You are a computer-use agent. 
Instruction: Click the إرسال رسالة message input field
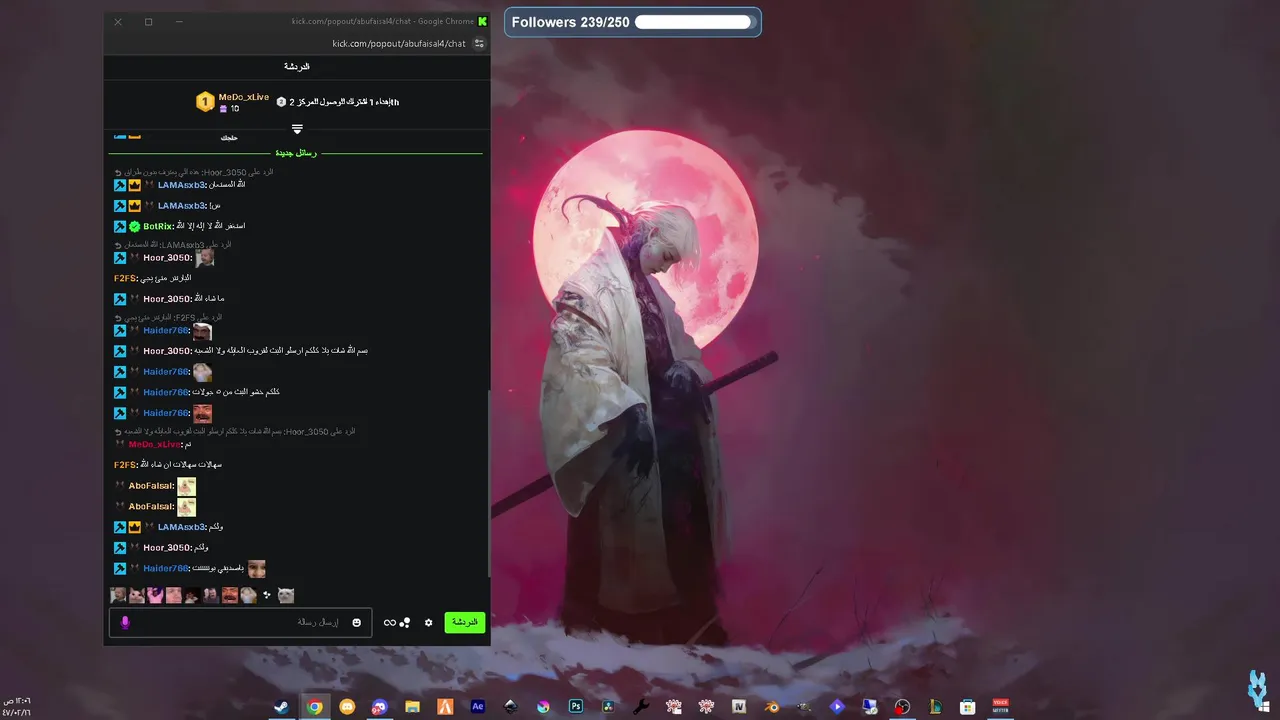(241, 622)
